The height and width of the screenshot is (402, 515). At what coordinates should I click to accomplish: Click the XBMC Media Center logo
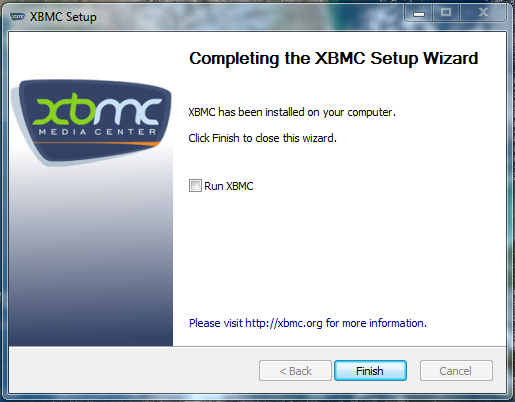tap(92, 122)
